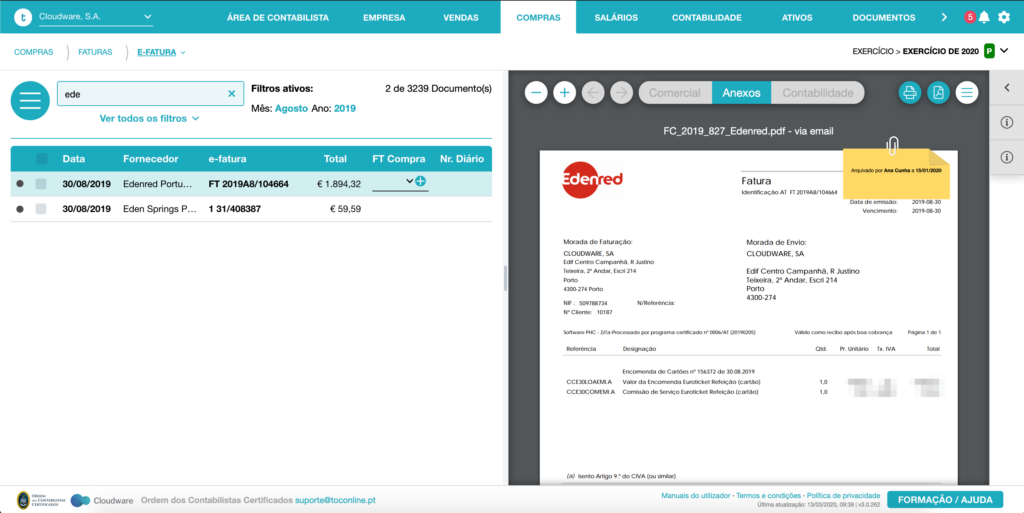Image resolution: width=1024 pixels, height=513 pixels.
Task: Open settings gear in top bar
Action: (x=1004, y=18)
